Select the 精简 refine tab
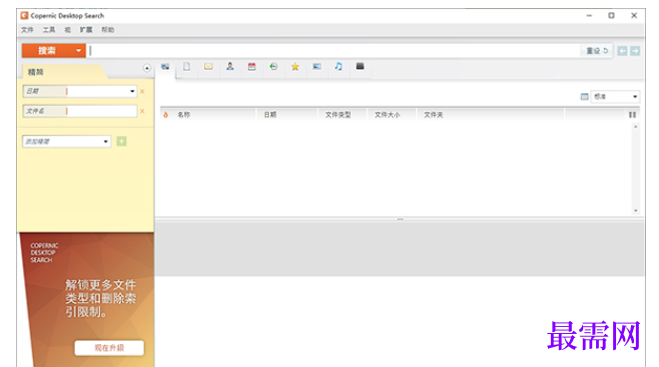The image size is (659, 367). (36, 72)
